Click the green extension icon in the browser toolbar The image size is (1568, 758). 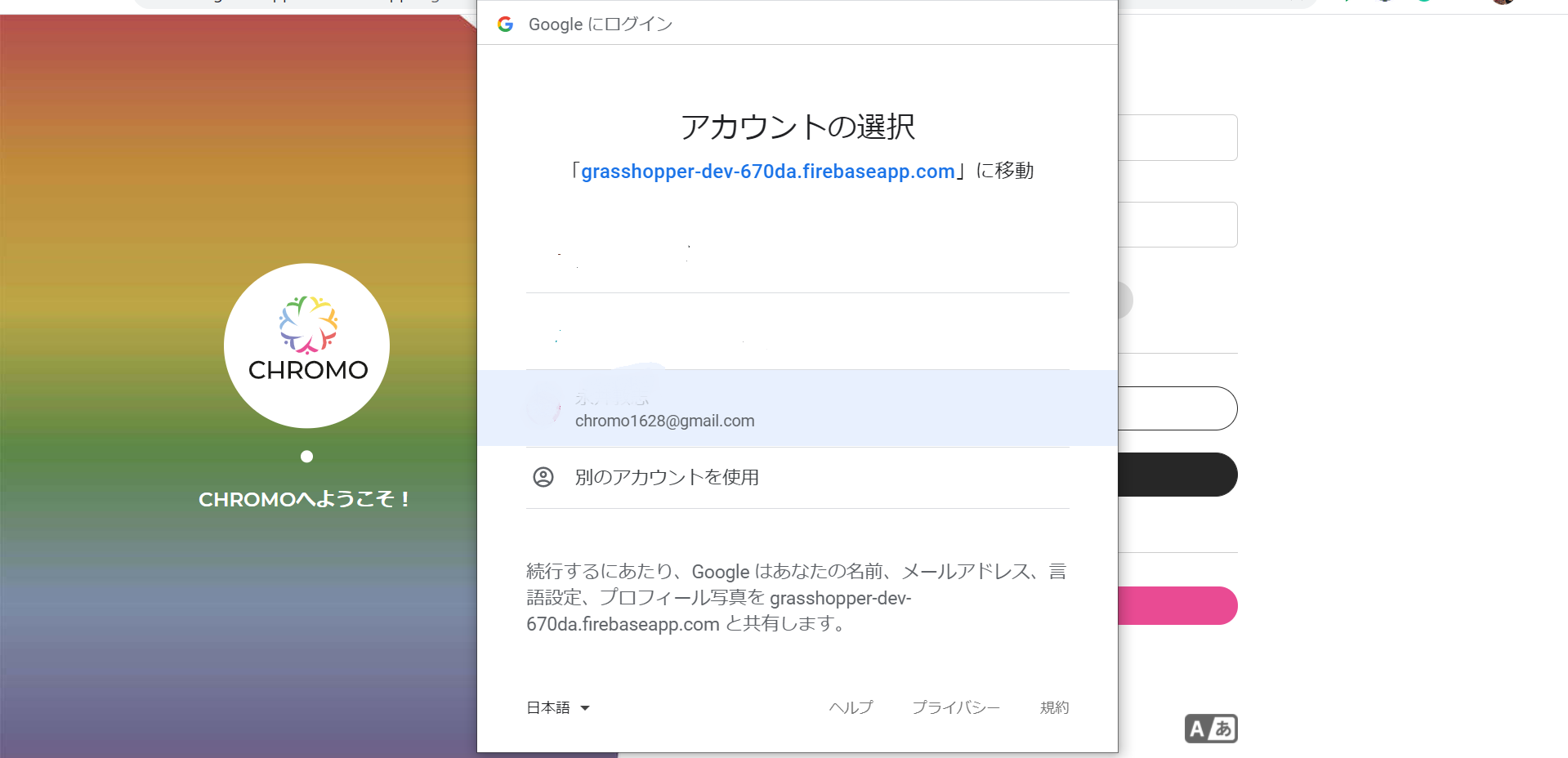click(1423, 3)
